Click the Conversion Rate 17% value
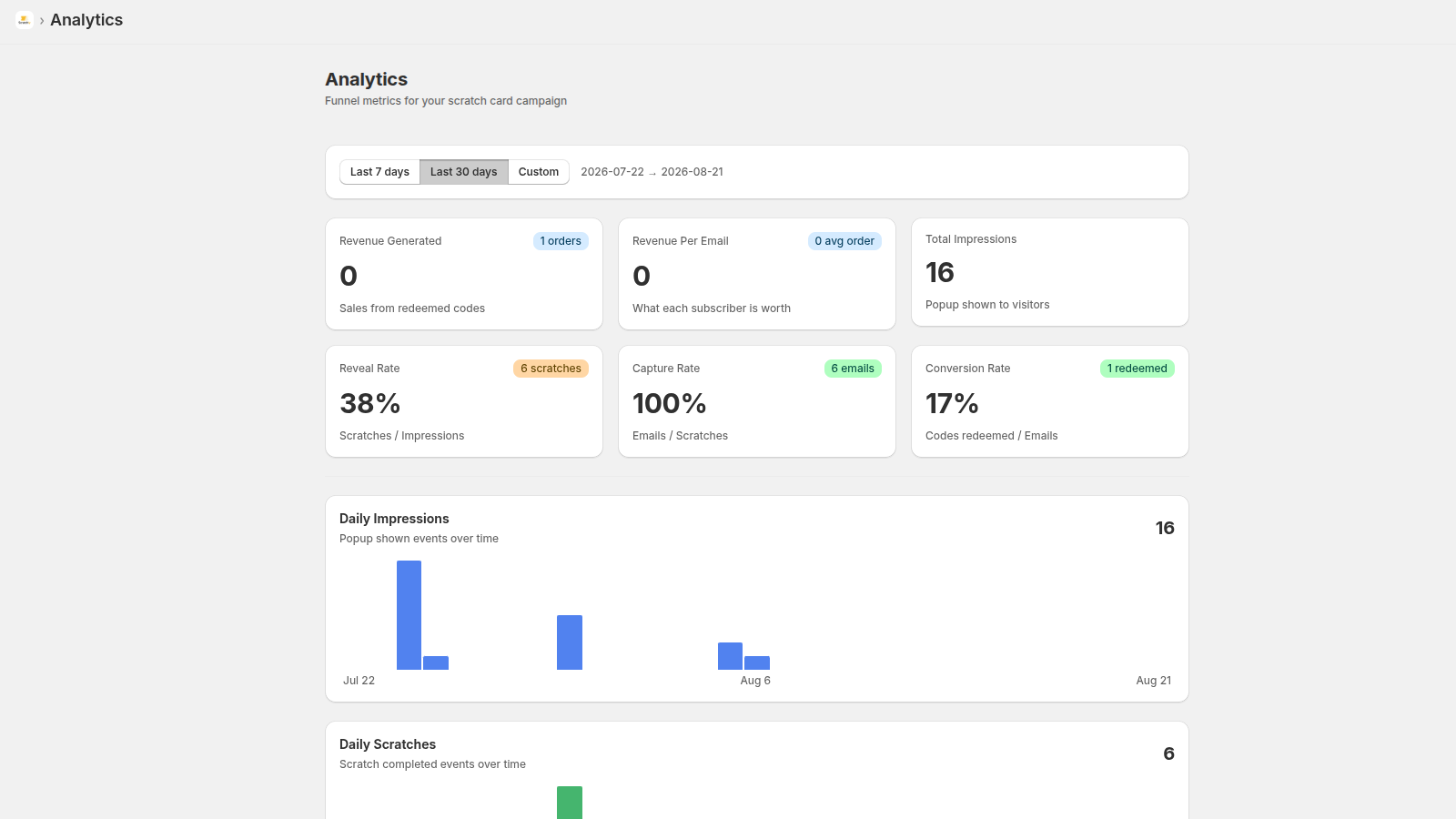The width and height of the screenshot is (1456, 819). click(952, 403)
